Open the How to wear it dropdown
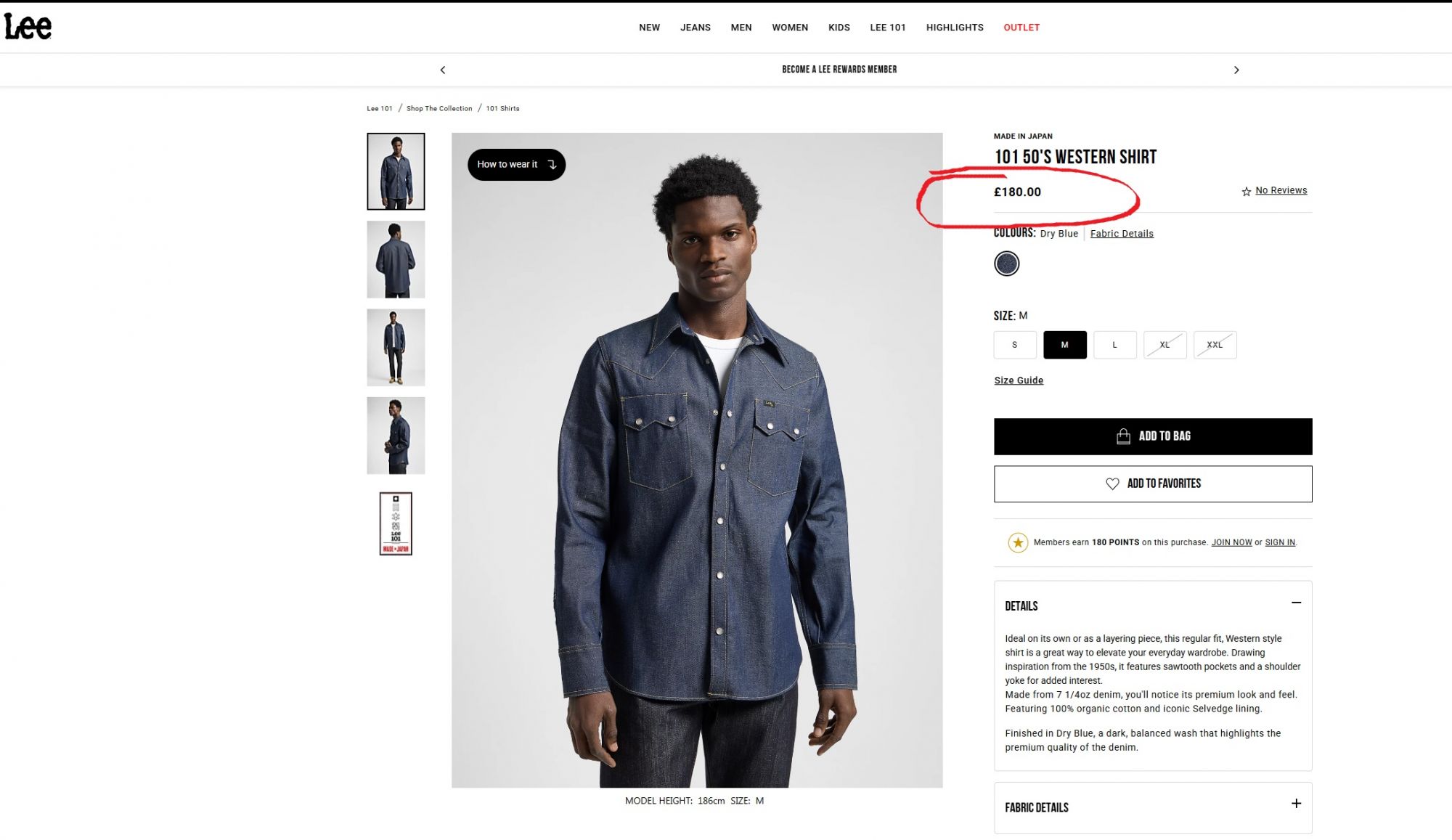Screen dimensions: 1452x840 pos(516,165)
